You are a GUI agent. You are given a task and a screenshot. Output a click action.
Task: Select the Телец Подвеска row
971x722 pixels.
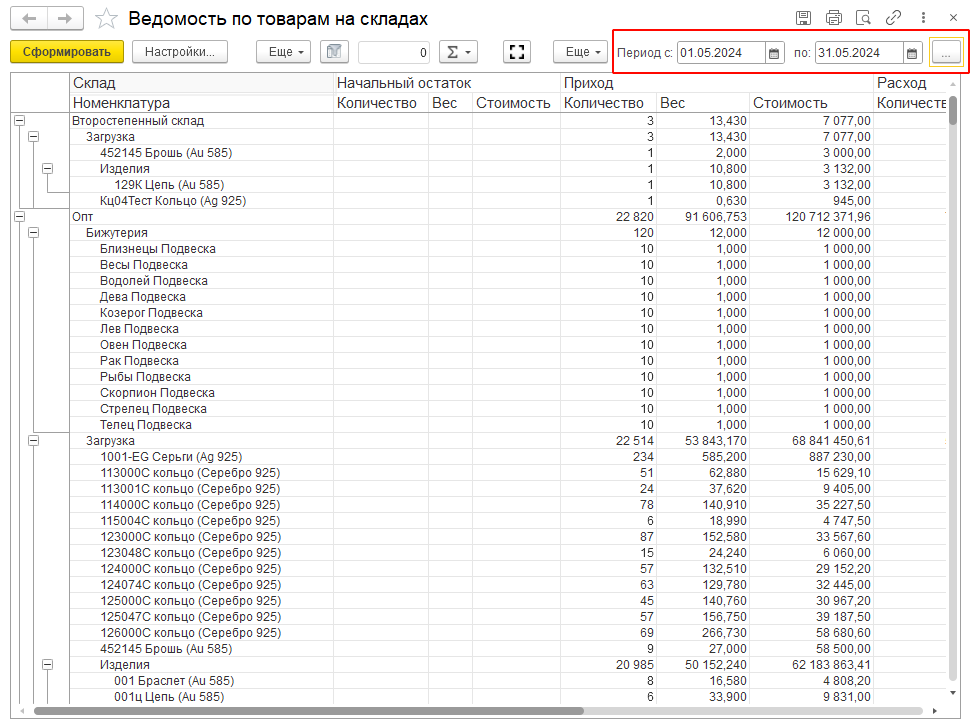pyautogui.click(x=146, y=425)
